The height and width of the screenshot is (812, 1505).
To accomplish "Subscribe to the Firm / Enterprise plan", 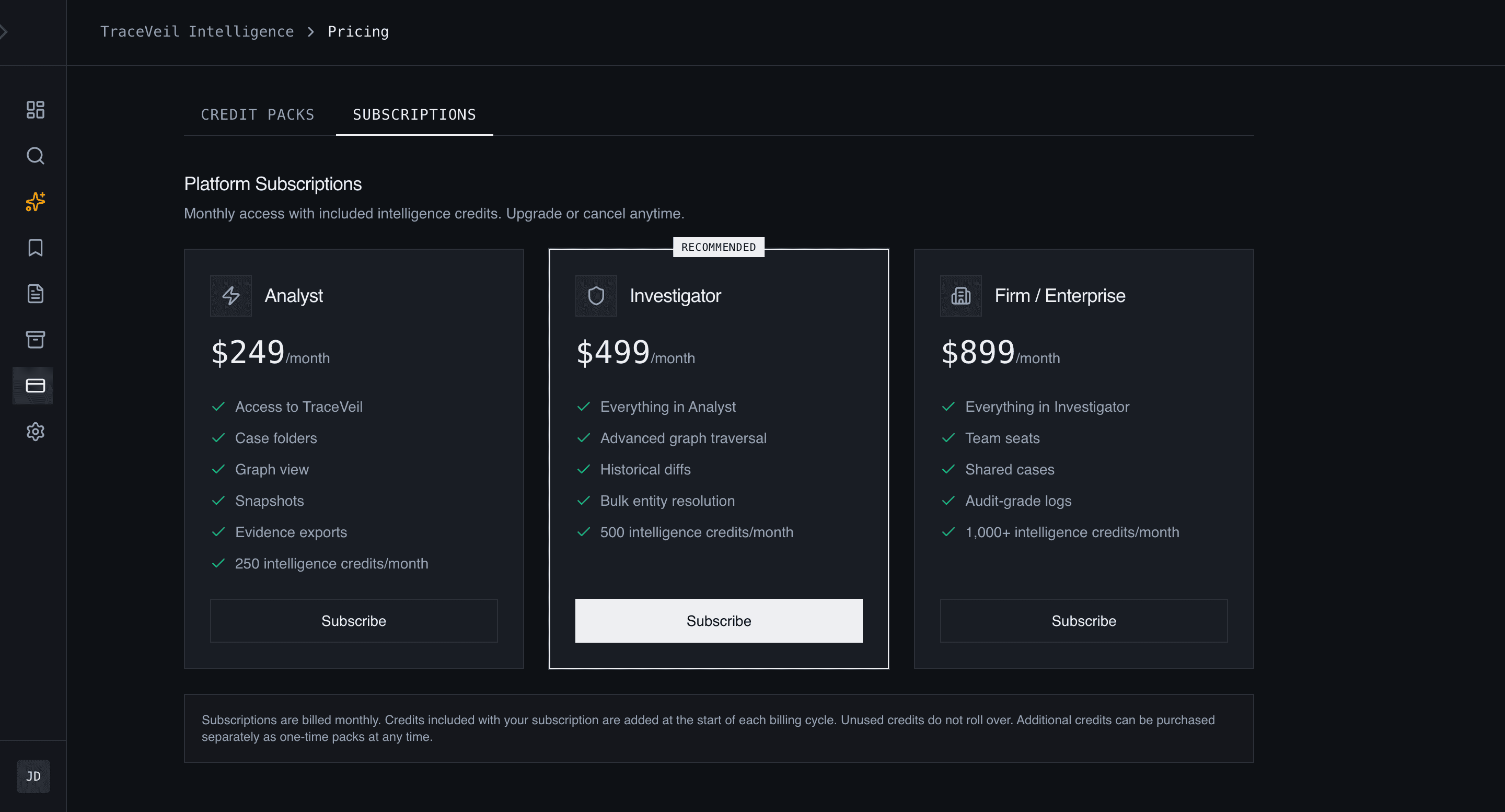I will [1083, 620].
